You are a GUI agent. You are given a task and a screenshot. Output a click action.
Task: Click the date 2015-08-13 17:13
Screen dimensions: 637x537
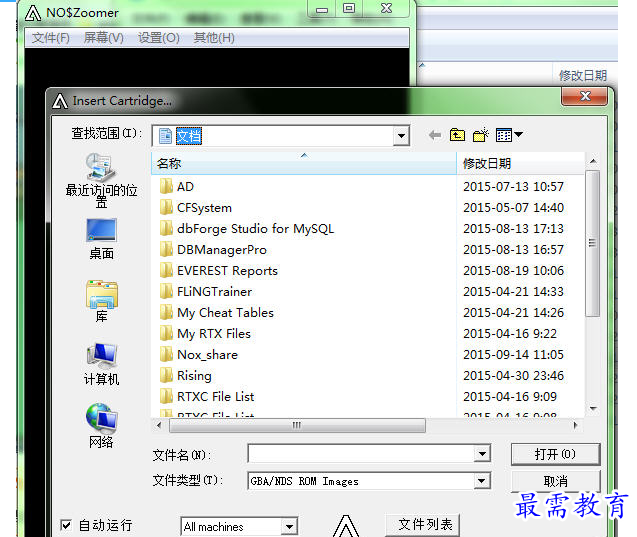(514, 229)
